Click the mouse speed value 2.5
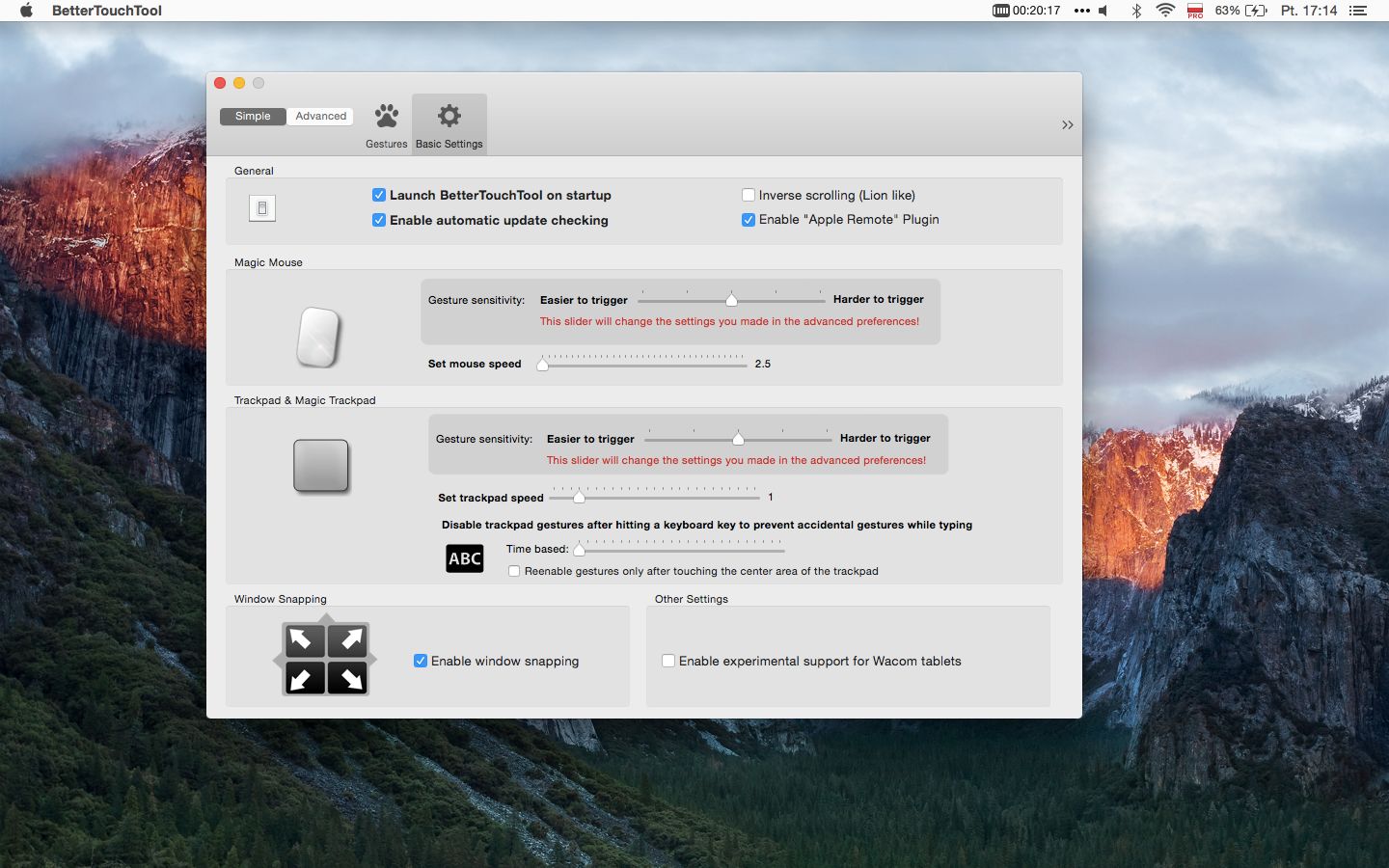 pos(763,364)
